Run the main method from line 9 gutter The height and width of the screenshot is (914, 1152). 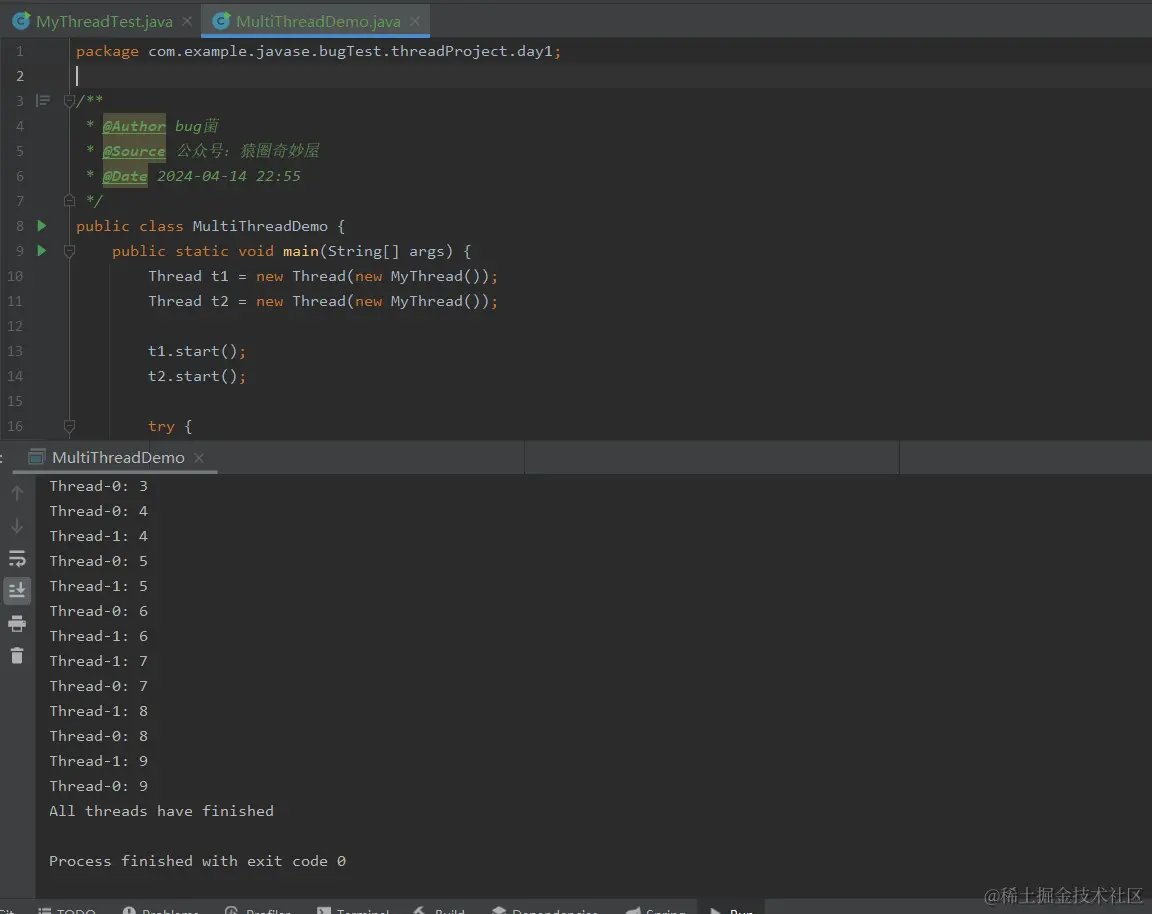click(42, 251)
